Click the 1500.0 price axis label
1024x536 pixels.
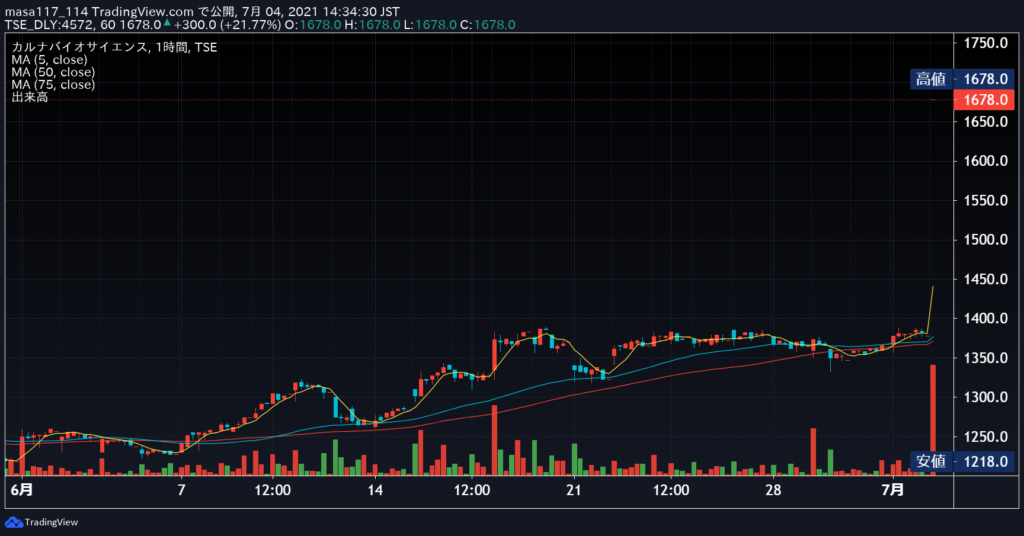[985, 240]
